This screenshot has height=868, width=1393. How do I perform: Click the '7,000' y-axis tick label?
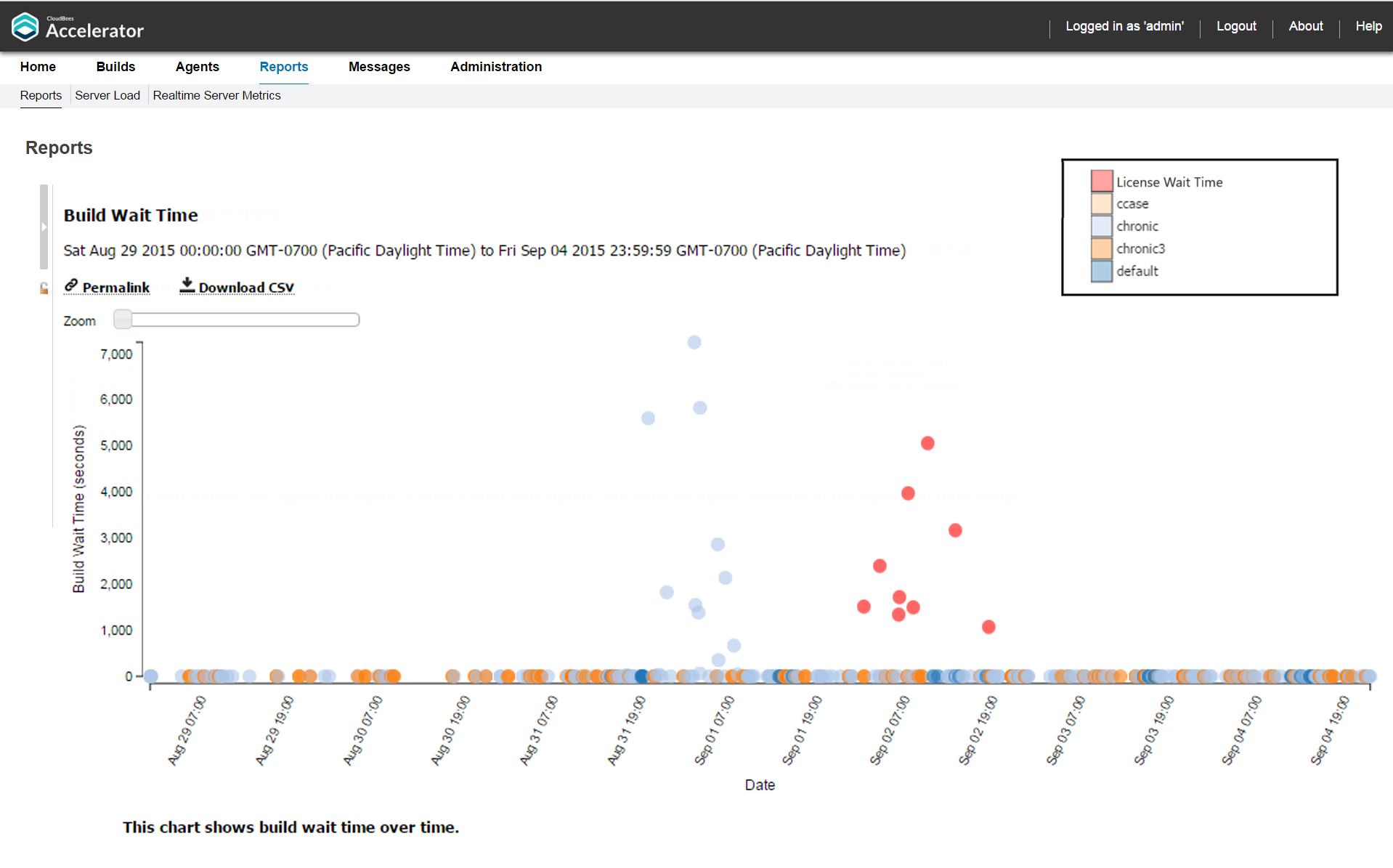[116, 354]
